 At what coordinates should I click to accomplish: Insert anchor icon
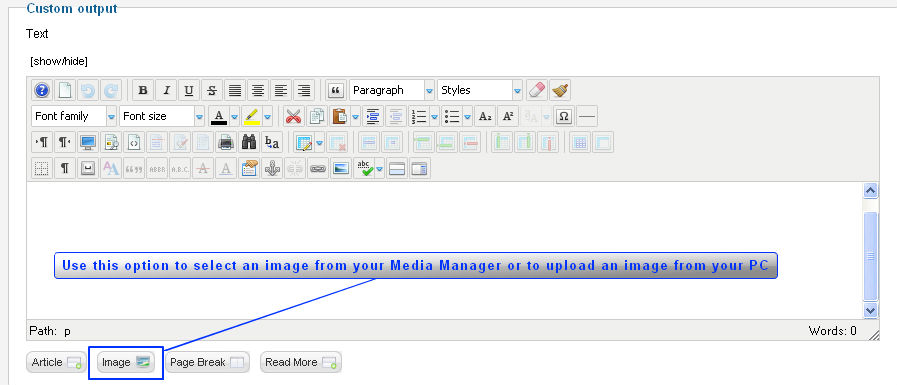[x=272, y=168]
